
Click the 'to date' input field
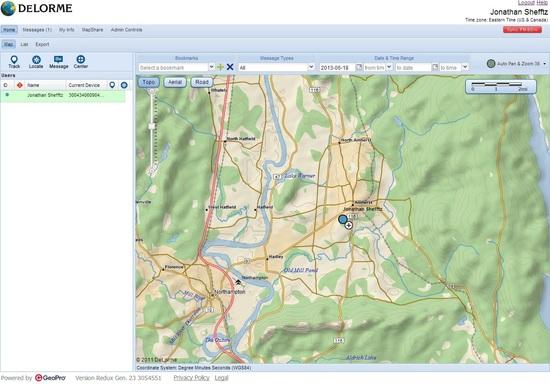tap(414, 67)
